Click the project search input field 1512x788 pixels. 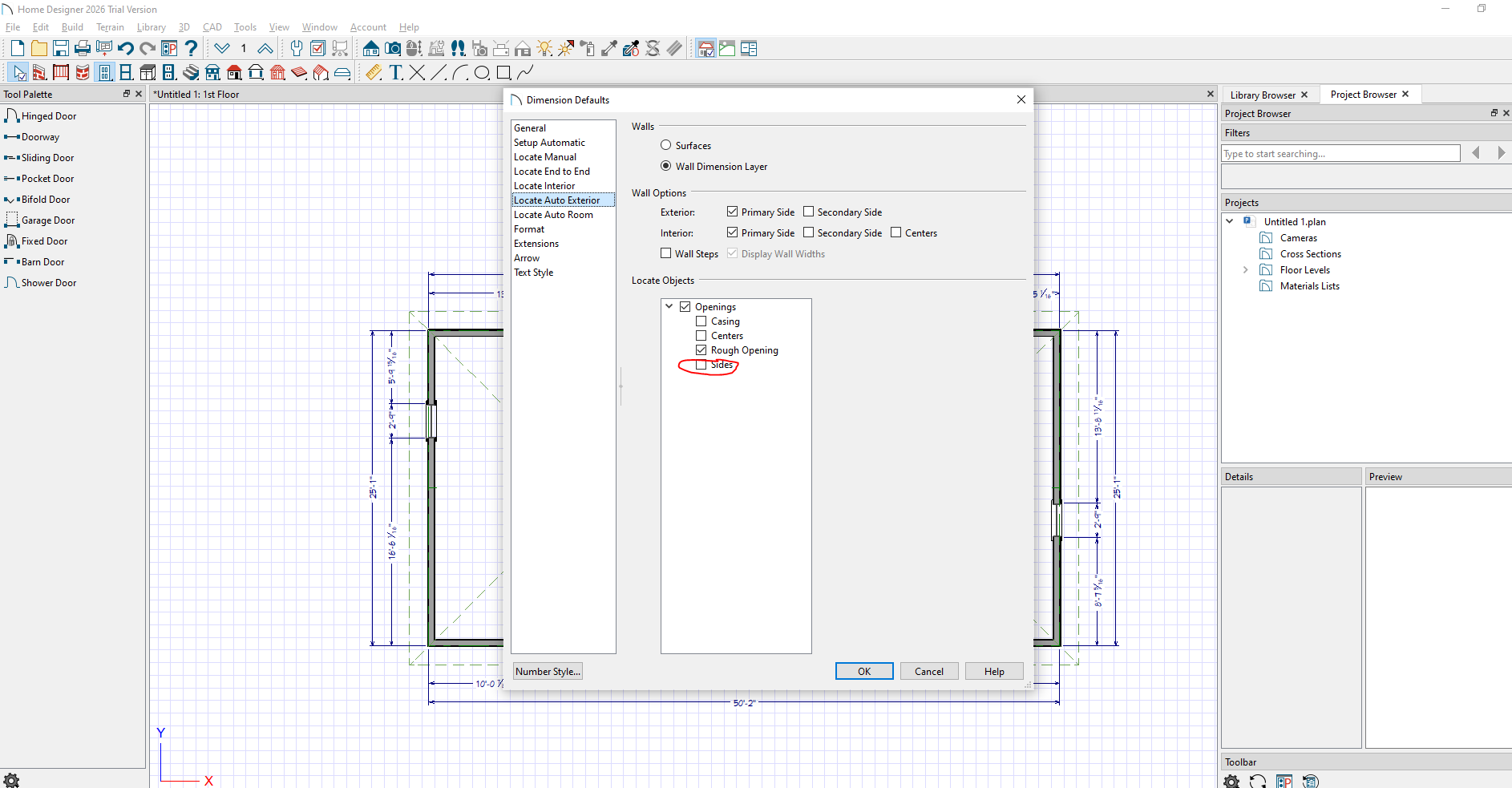coord(1340,153)
